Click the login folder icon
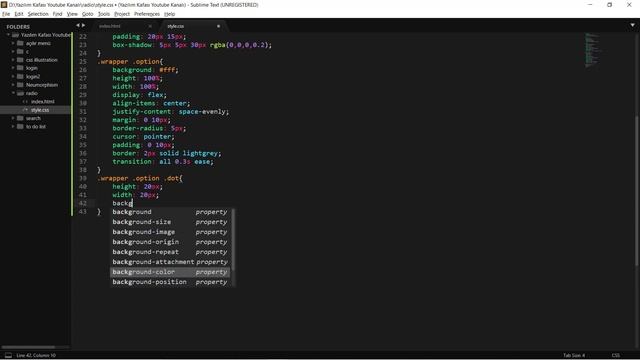The image size is (640, 360). 20,68
